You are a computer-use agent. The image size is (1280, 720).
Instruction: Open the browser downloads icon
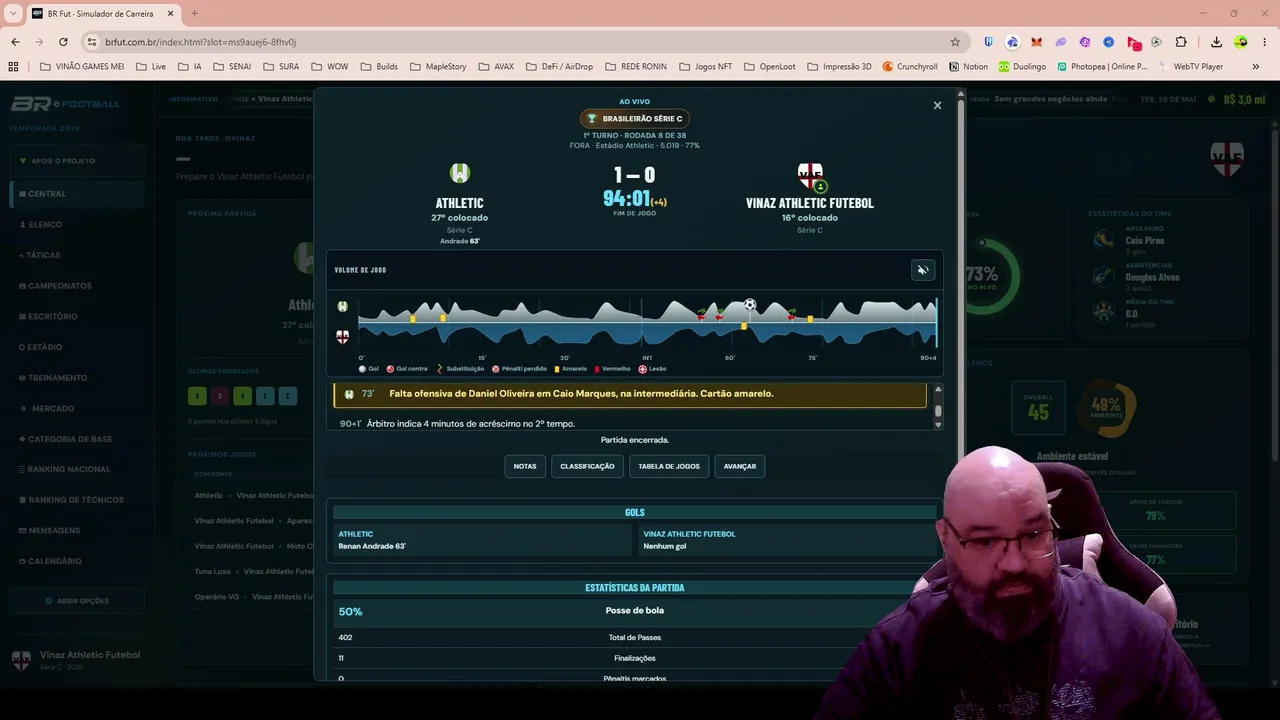[x=1216, y=42]
